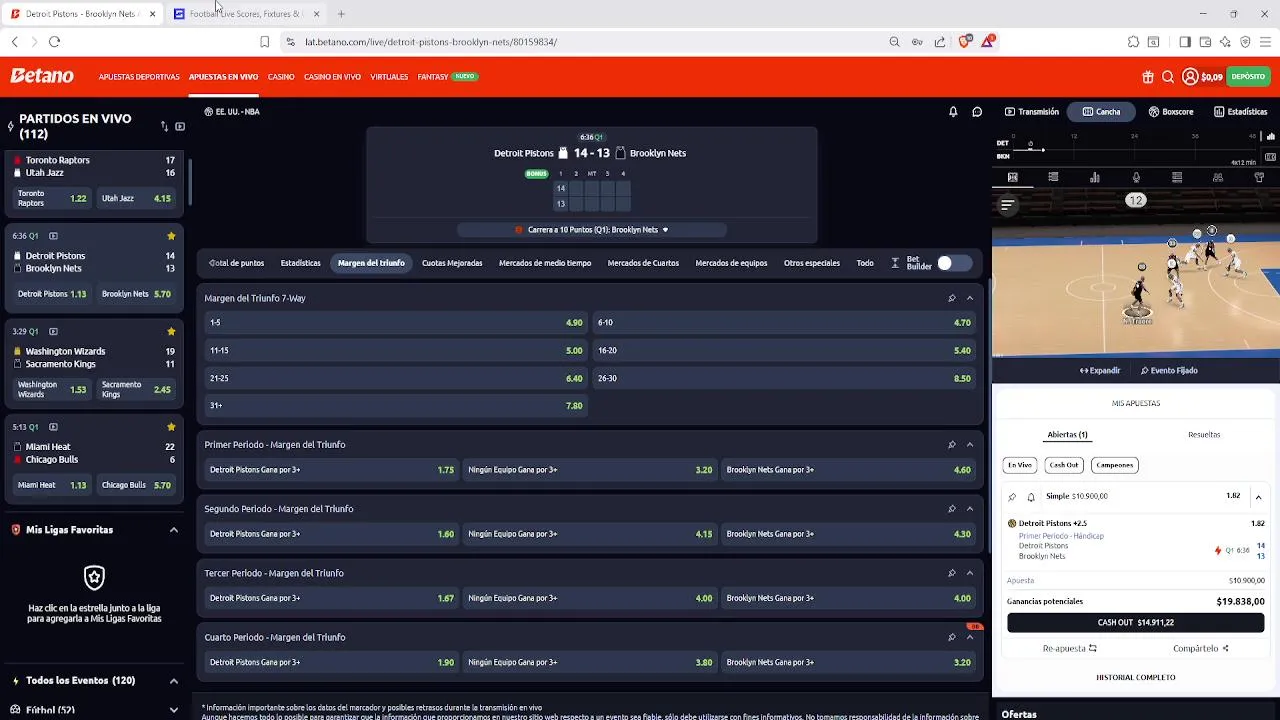Viewport: 1280px width, 720px height.
Task: Click Expandir under the court tracker
Action: coord(1100,371)
